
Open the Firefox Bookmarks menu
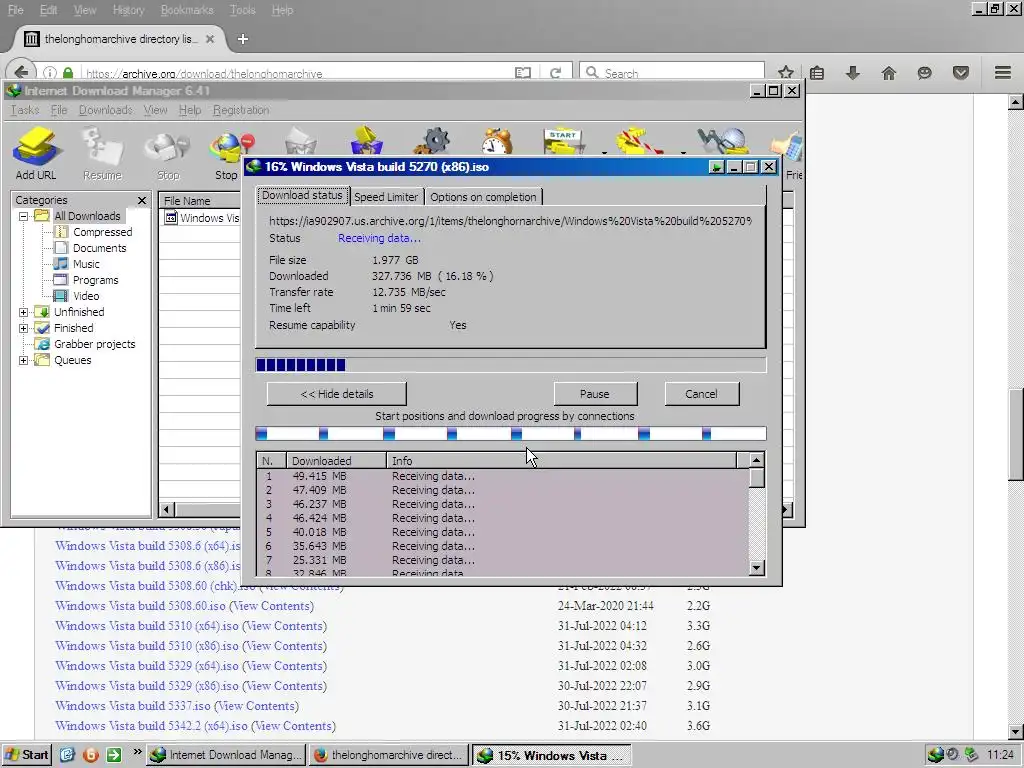click(187, 10)
